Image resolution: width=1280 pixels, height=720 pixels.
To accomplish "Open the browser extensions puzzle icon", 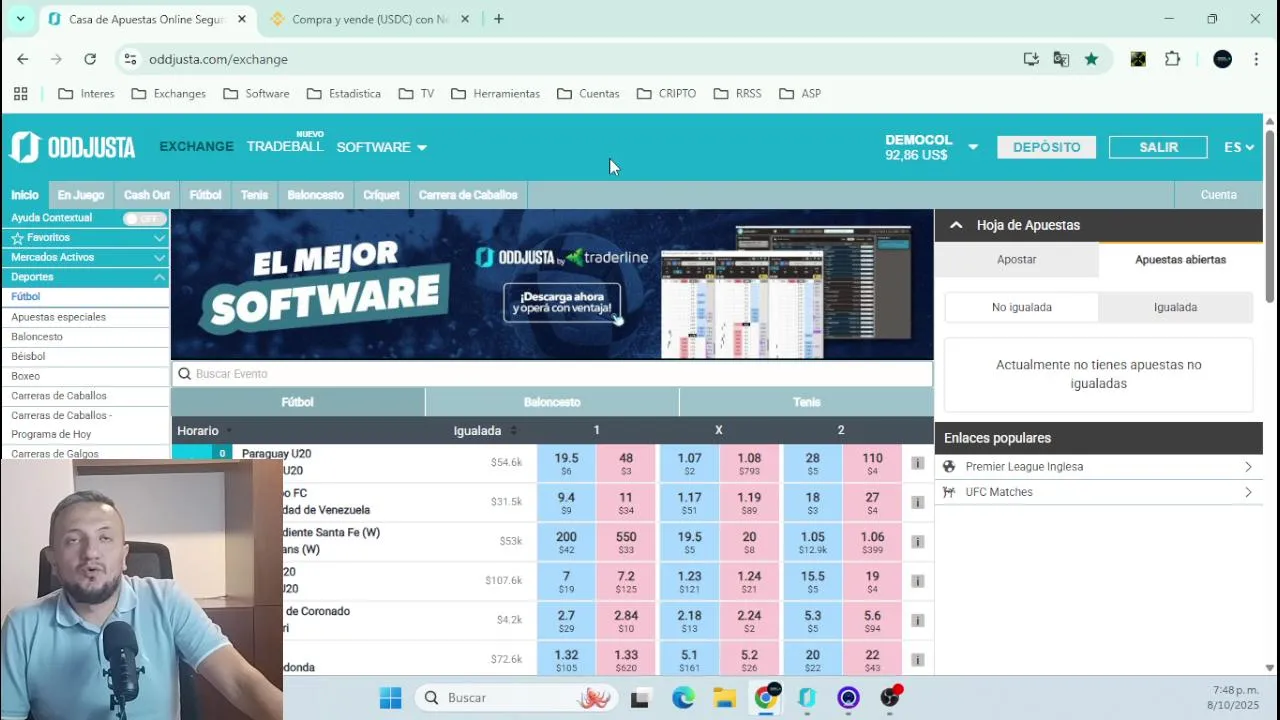I will pyautogui.click(x=1173, y=59).
